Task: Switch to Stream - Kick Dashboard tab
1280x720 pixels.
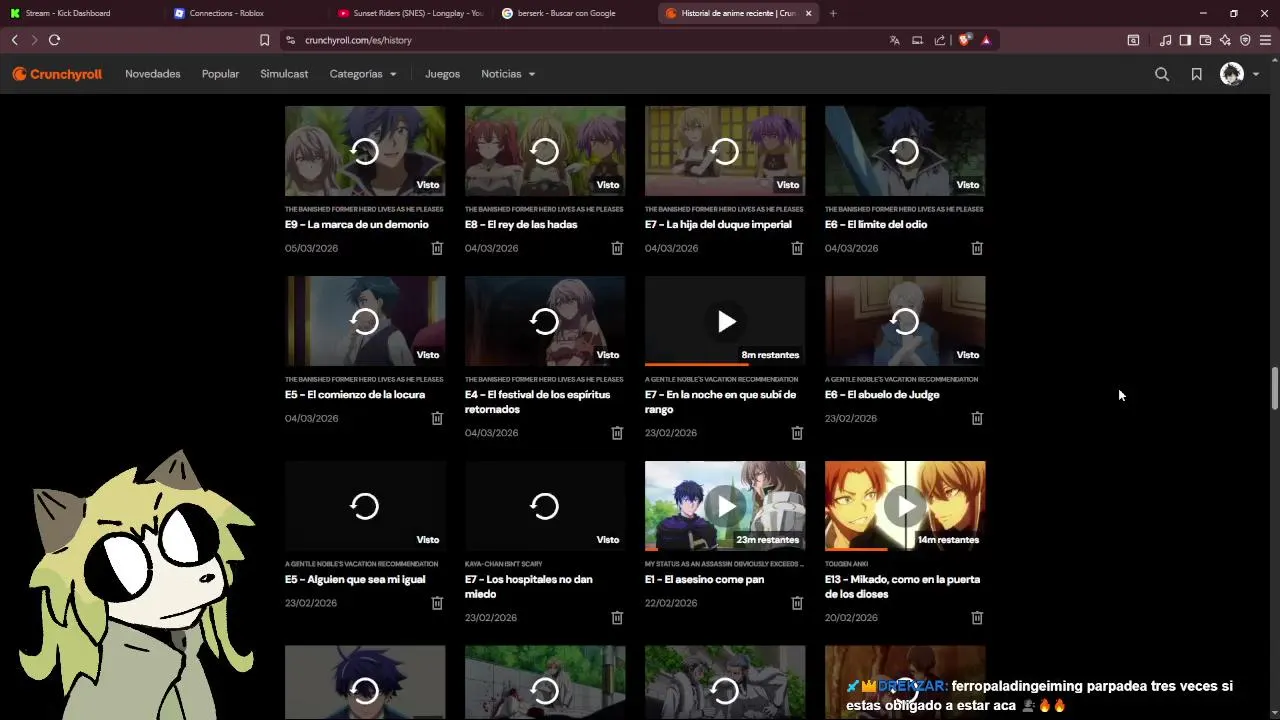Action: click(x=82, y=13)
